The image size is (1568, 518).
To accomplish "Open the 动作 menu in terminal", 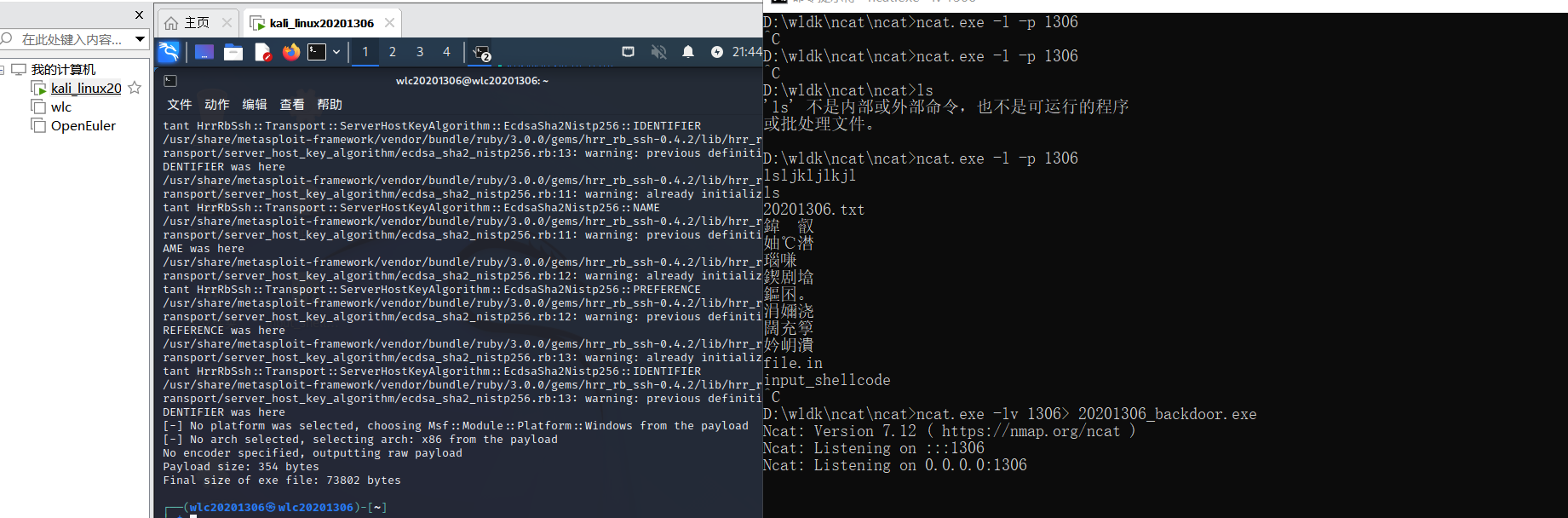I will pyautogui.click(x=217, y=105).
